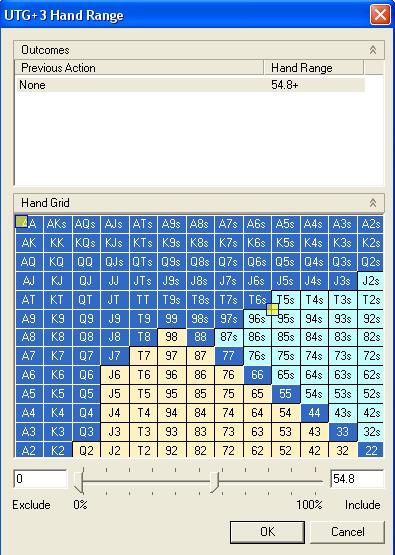Viewport: 395px width, 555px height.
Task: Toggle the 96s hand cell
Action: pyautogui.click(x=257, y=319)
